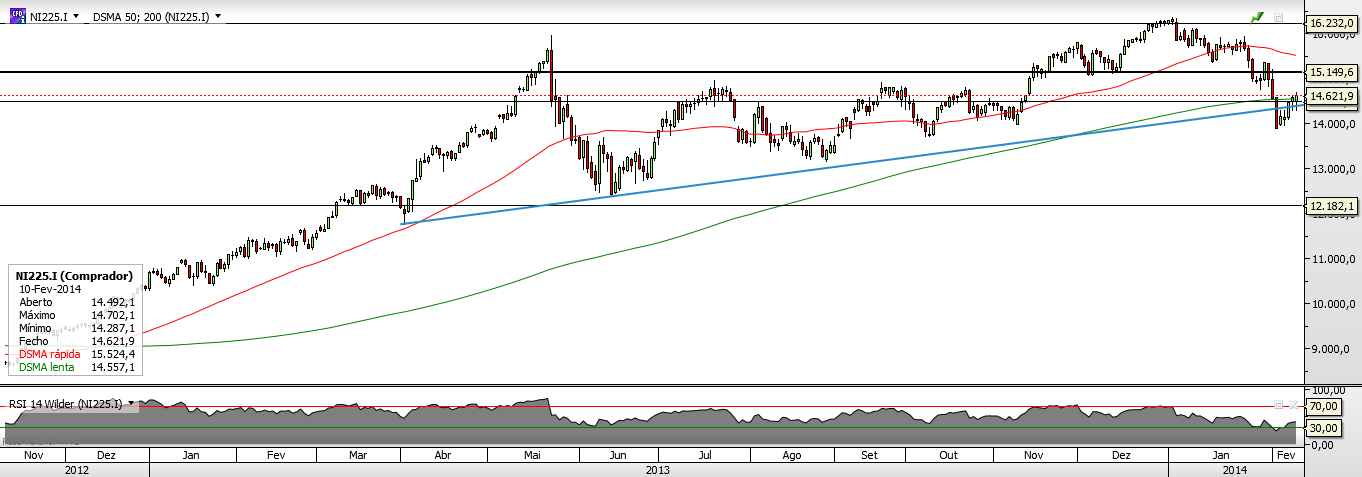Click the 11.000,0 price axis value
This screenshot has width=1362, height=477.
pyautogui.click(x=1331, y=259)
